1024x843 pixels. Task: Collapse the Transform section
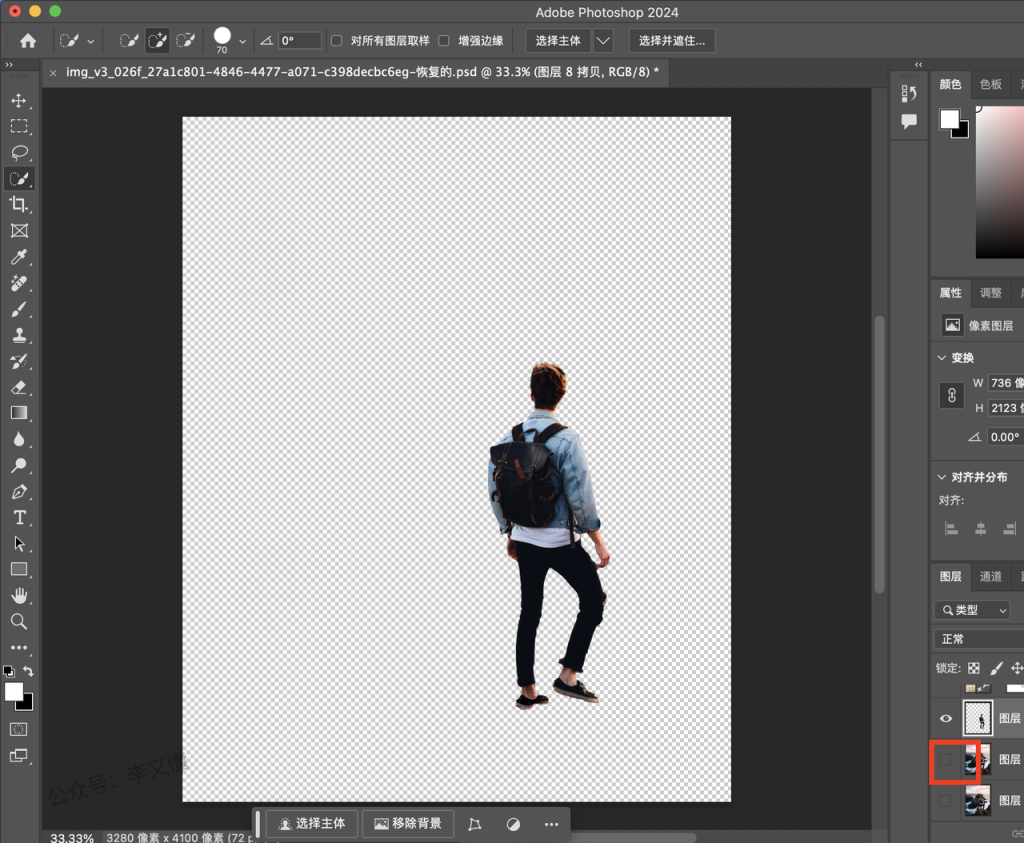[942, 358]
